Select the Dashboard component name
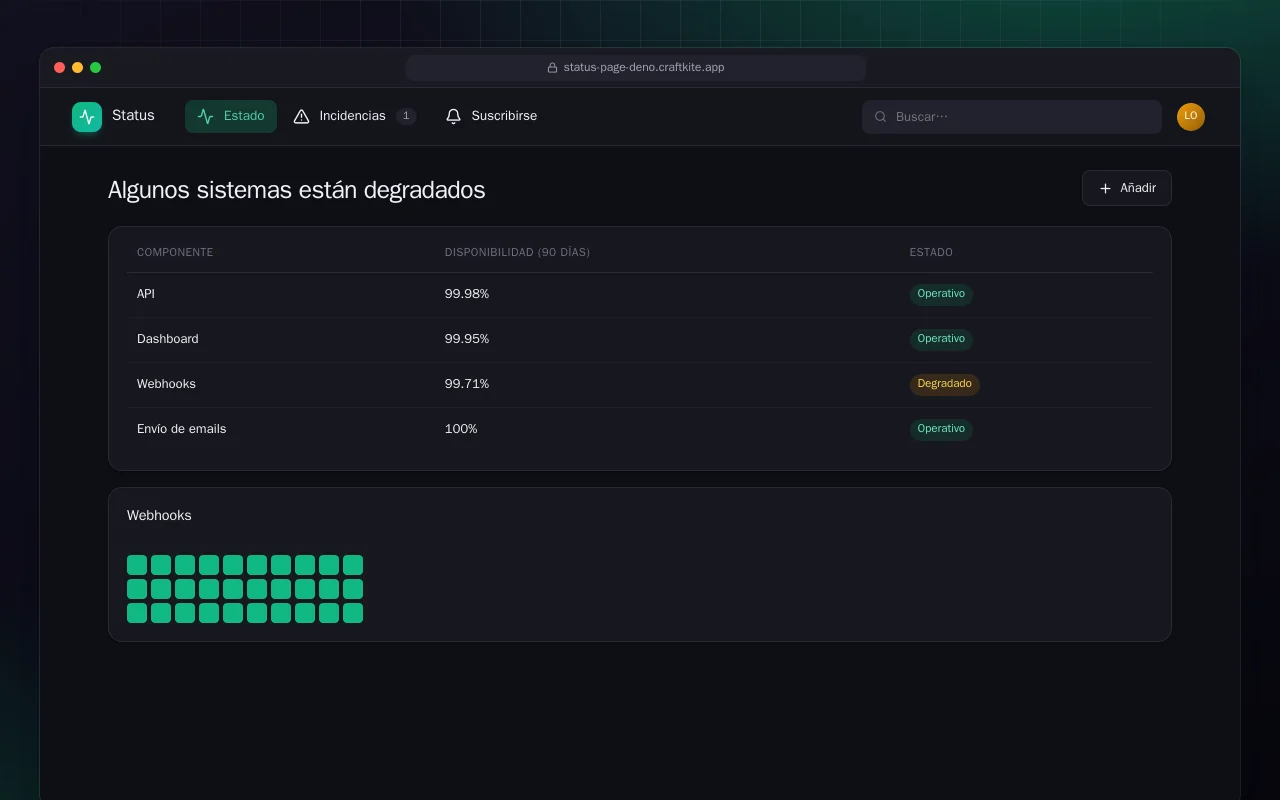 (168, 339)
